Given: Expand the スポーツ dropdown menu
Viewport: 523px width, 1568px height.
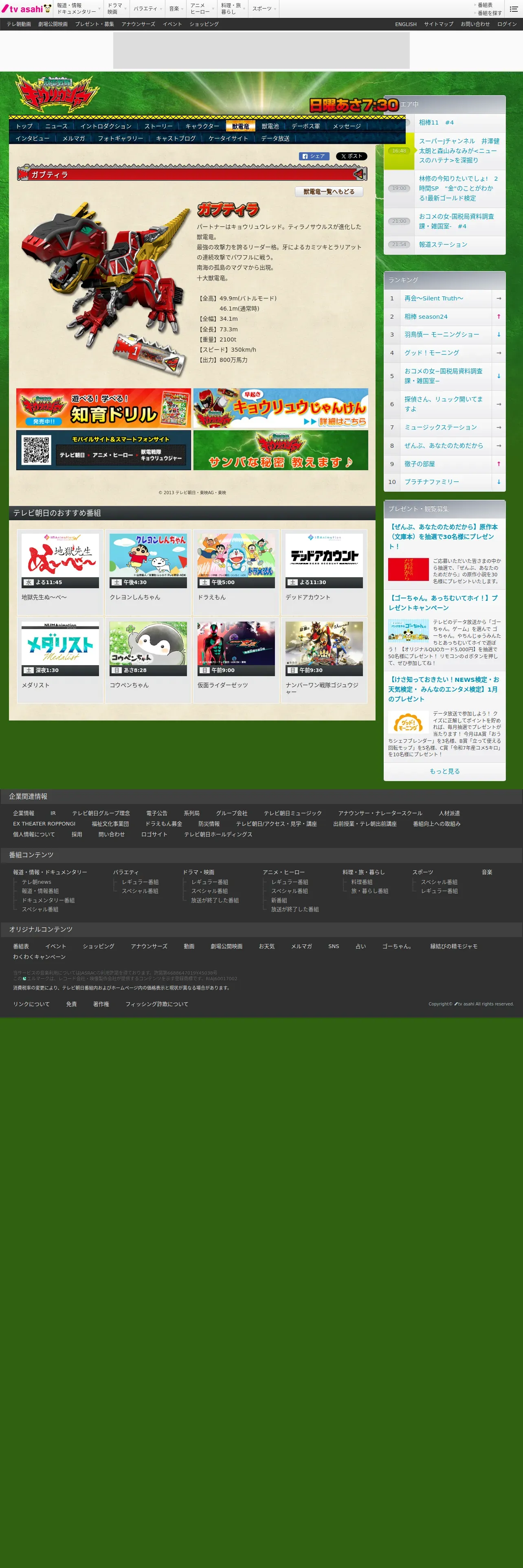Looking at the screenshot, I should coord(264,9).
